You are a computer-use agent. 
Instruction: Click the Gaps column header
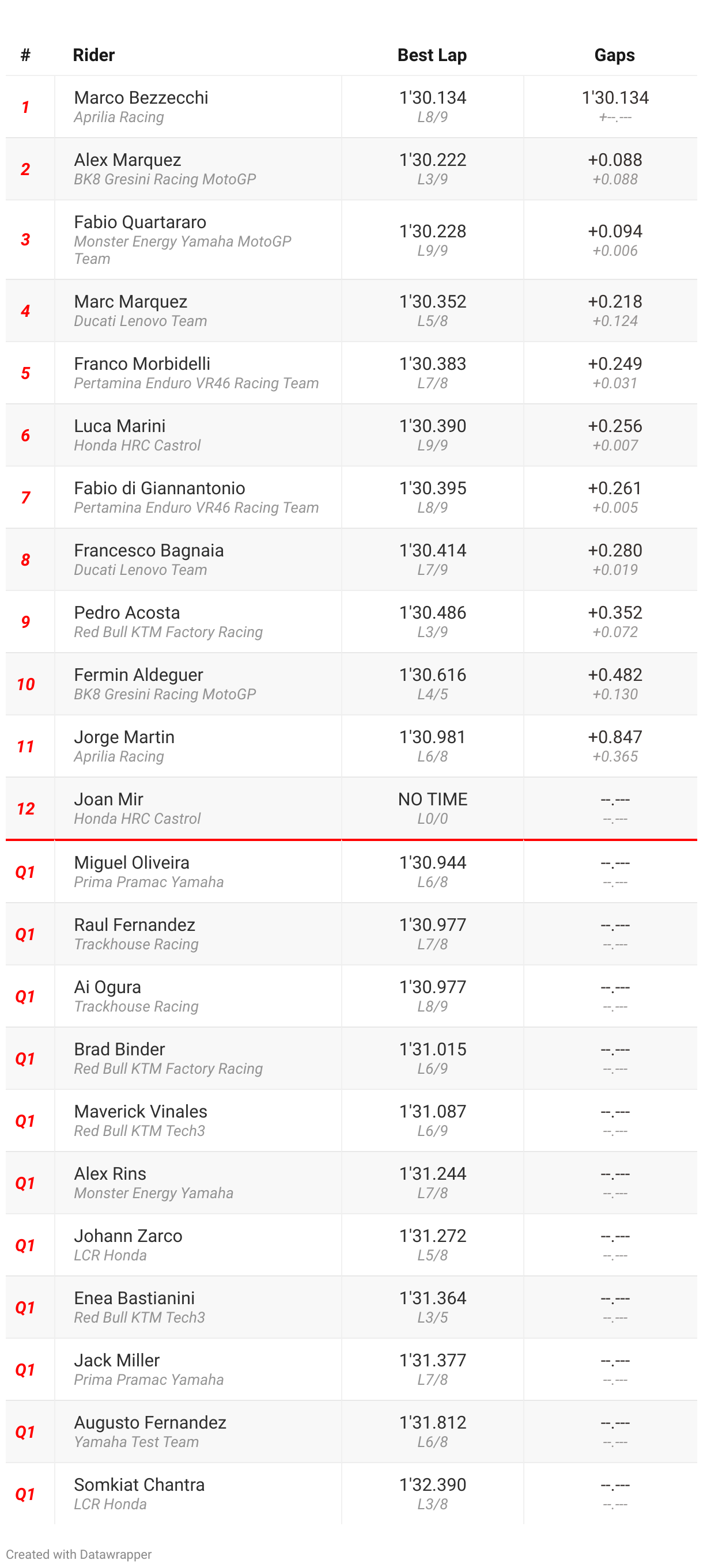pyautogui.click(x=614, y=55)
